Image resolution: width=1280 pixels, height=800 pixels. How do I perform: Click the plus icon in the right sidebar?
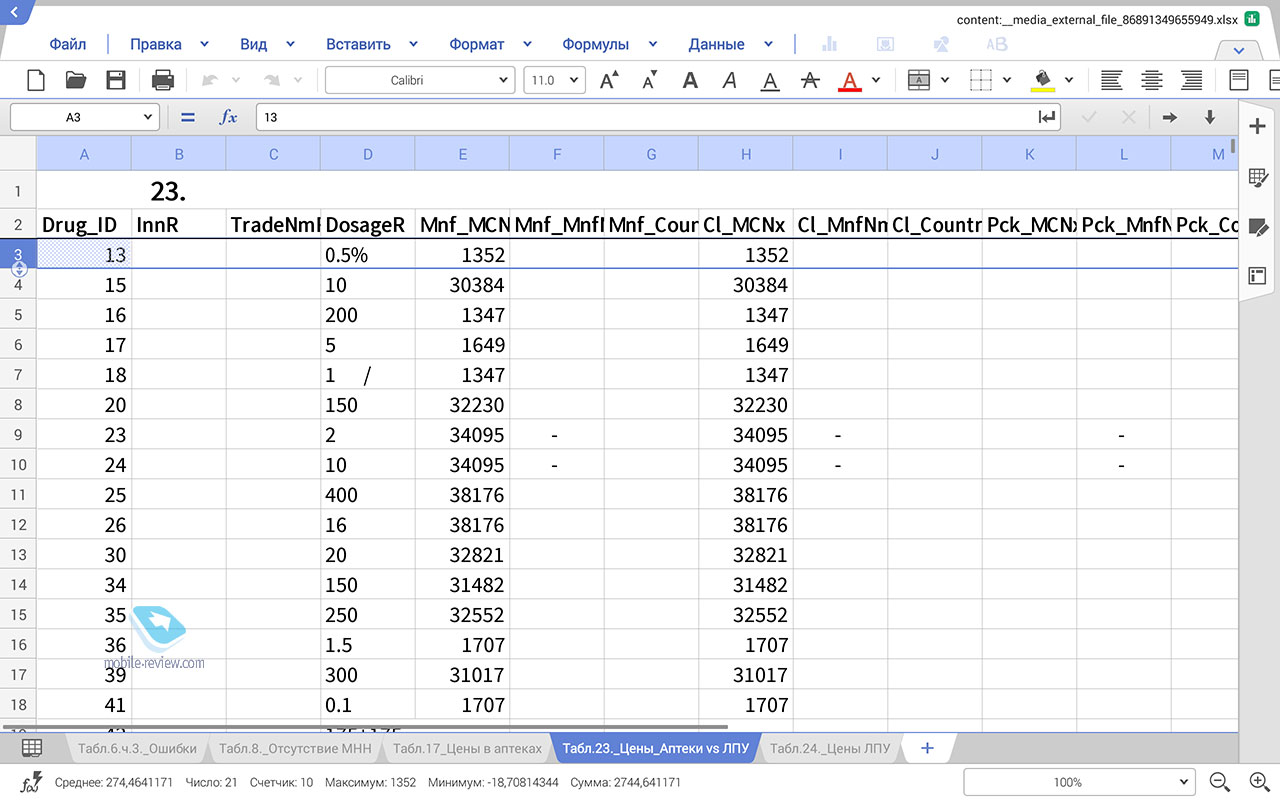point(1257,126)
